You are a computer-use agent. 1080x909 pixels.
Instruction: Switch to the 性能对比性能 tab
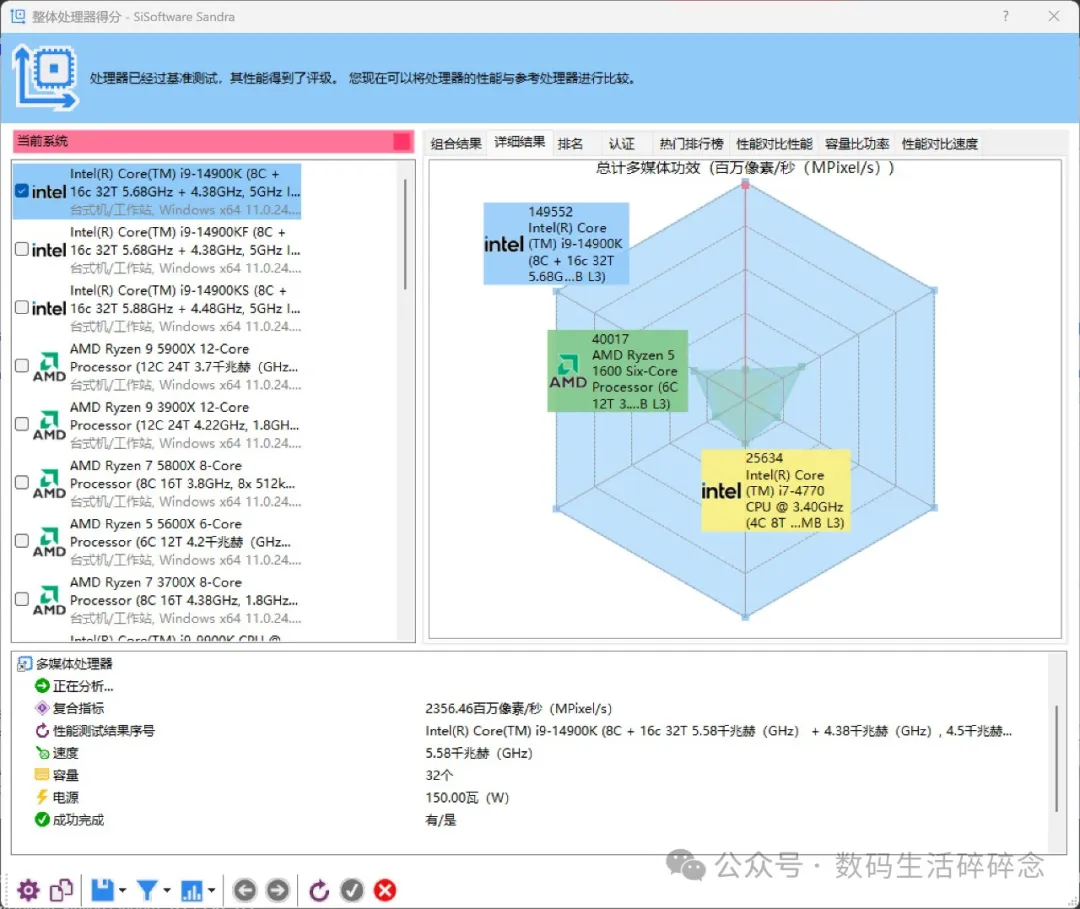tap(774, 143)
